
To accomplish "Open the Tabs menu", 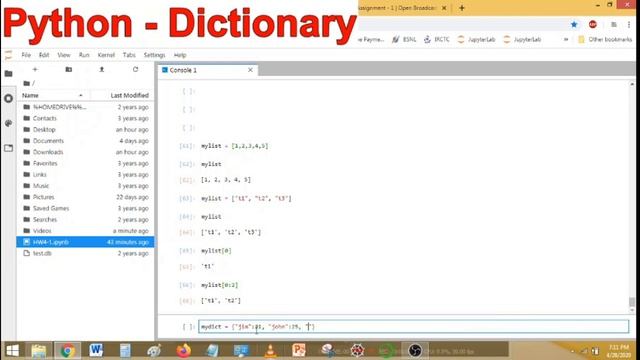I will coord(129,55).
